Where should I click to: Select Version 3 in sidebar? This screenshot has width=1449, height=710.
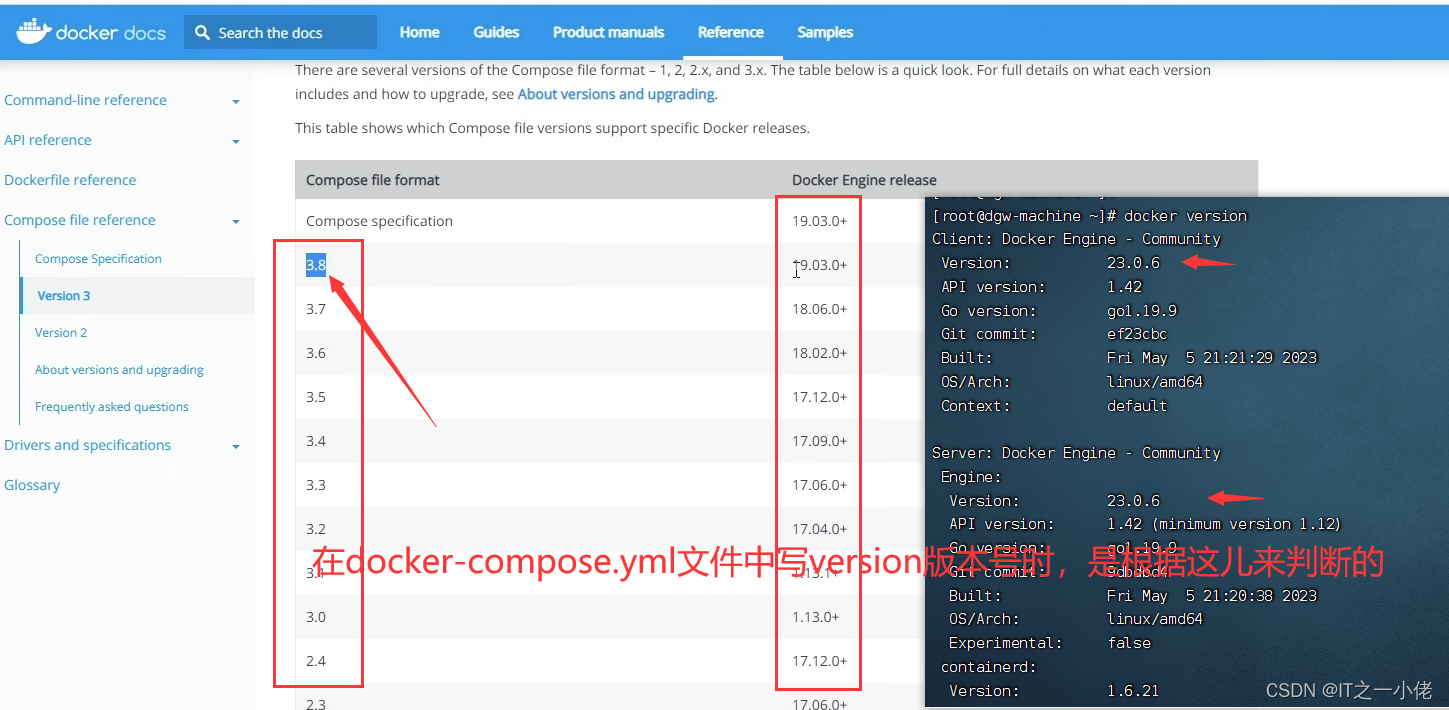(64, 296)
